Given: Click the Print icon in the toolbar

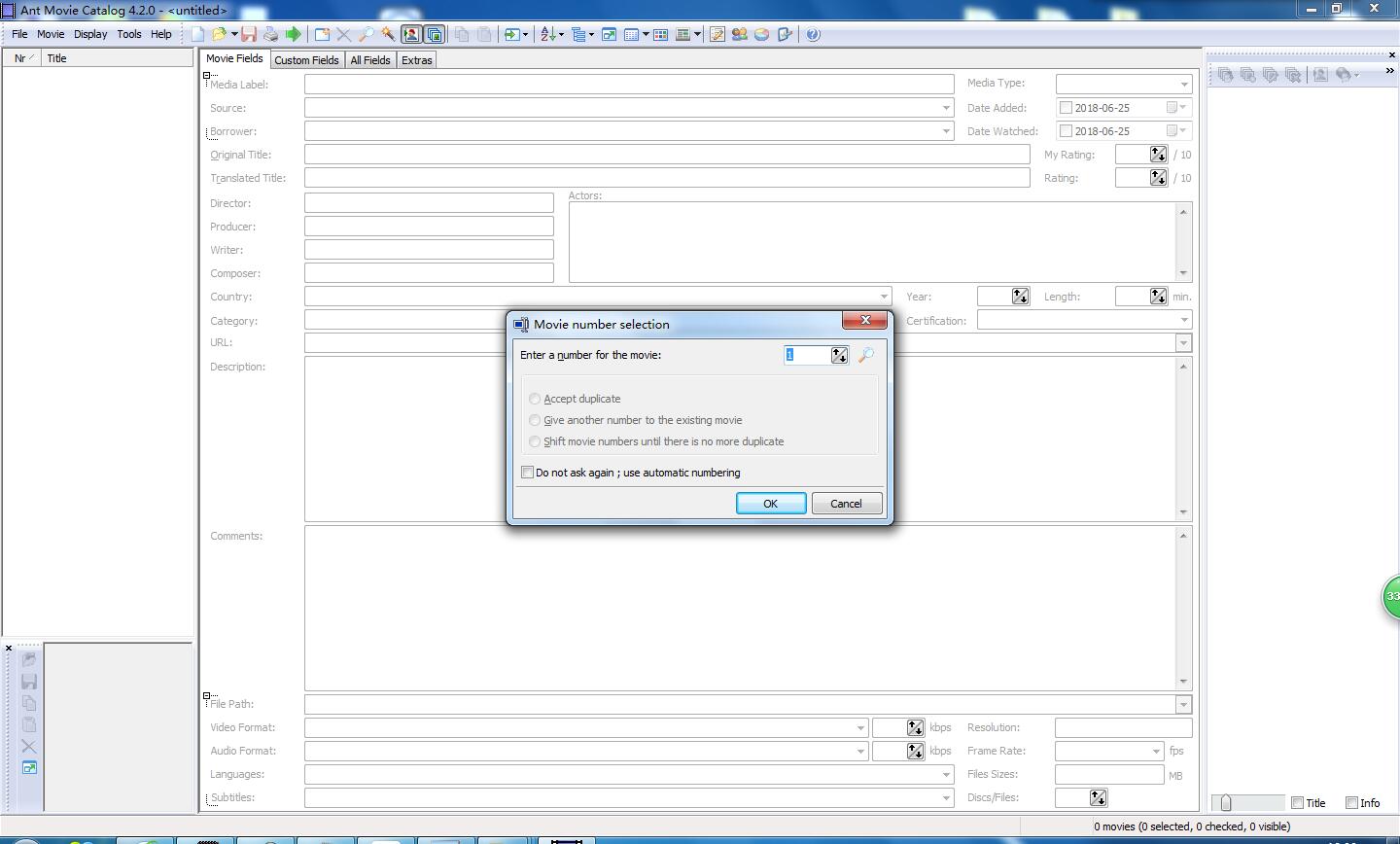Looking at the screenshot, I should (270, 34).
